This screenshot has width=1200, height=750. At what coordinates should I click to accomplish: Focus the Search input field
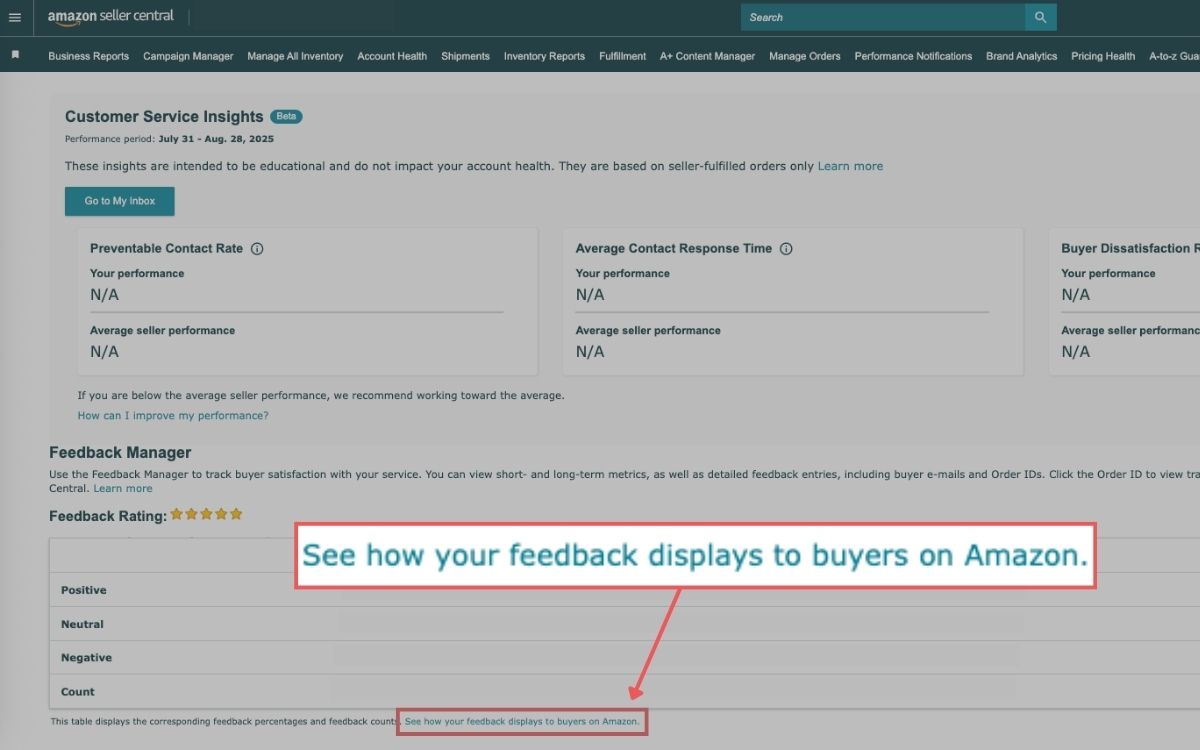point(883,17)
